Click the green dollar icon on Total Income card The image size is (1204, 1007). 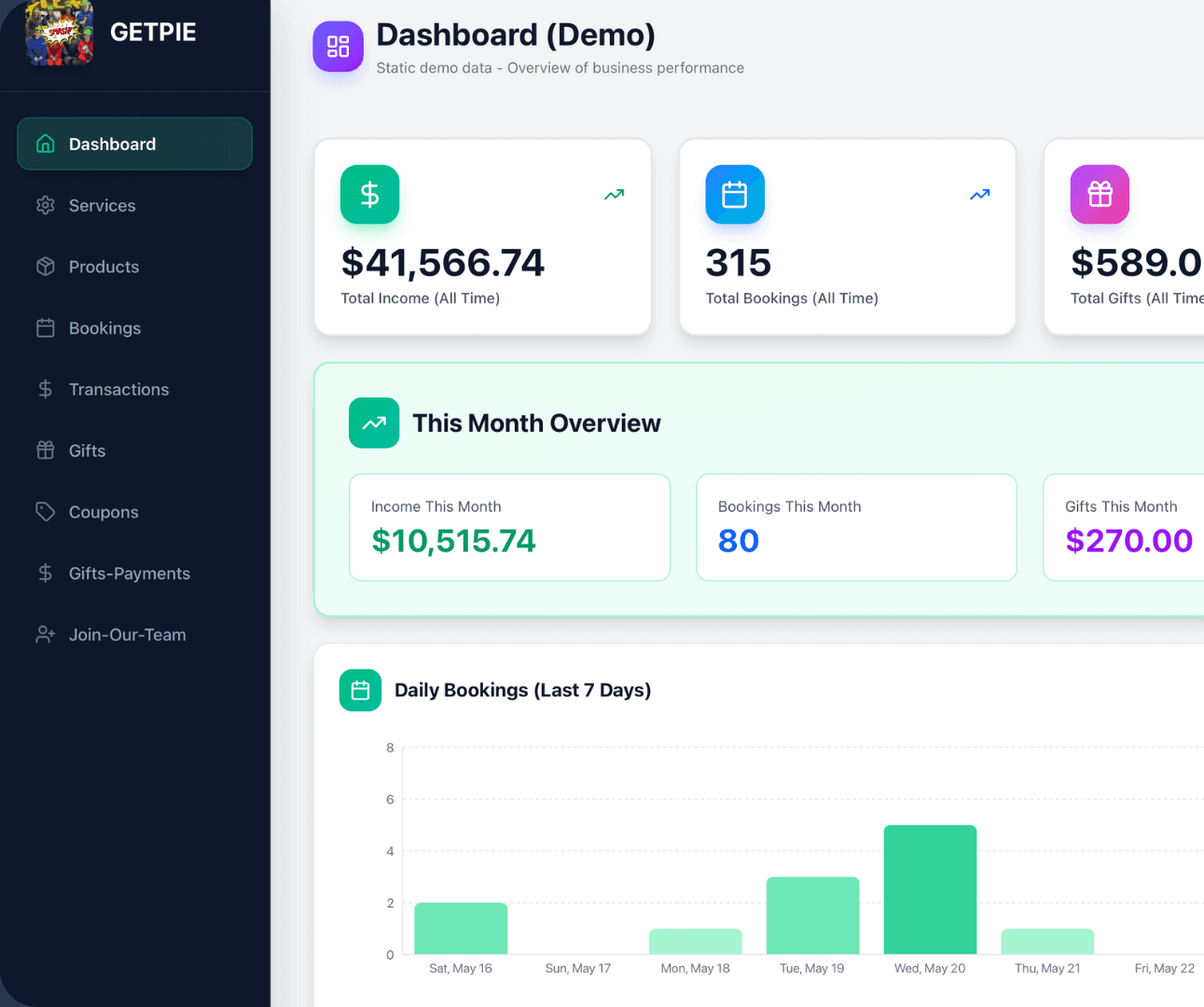[370, 194]
